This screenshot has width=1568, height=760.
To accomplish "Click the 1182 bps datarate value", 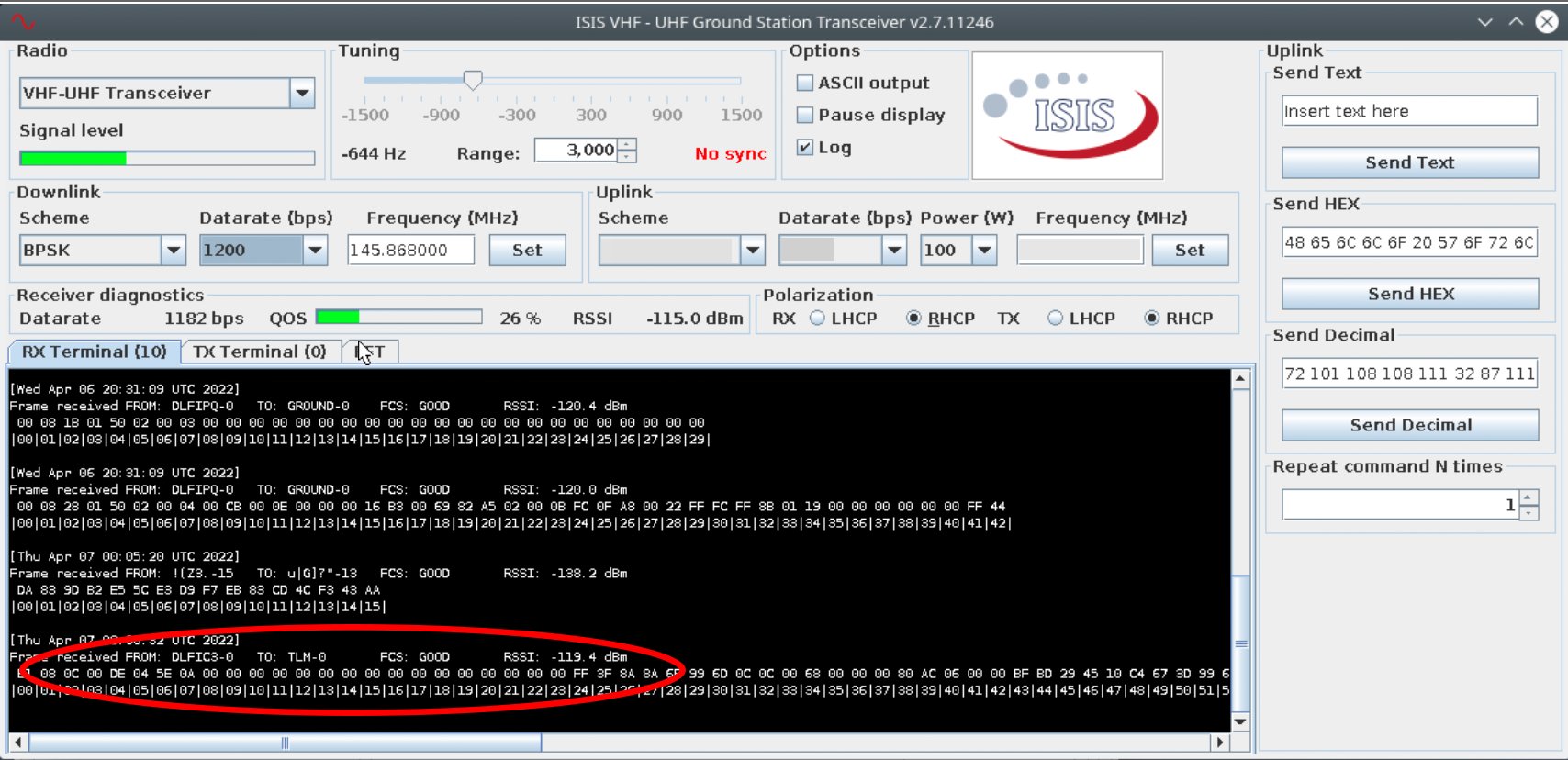I will (x=204, y=318).
